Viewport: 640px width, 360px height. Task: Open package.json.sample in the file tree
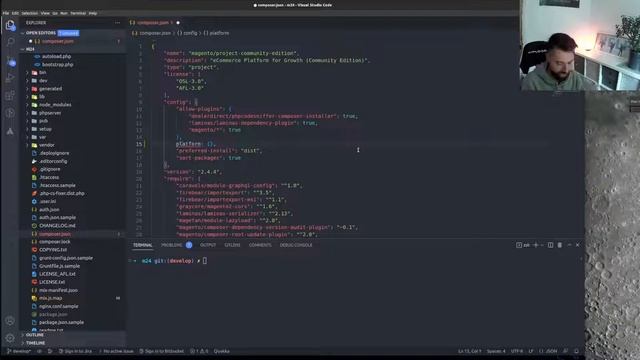coord(61,322)
